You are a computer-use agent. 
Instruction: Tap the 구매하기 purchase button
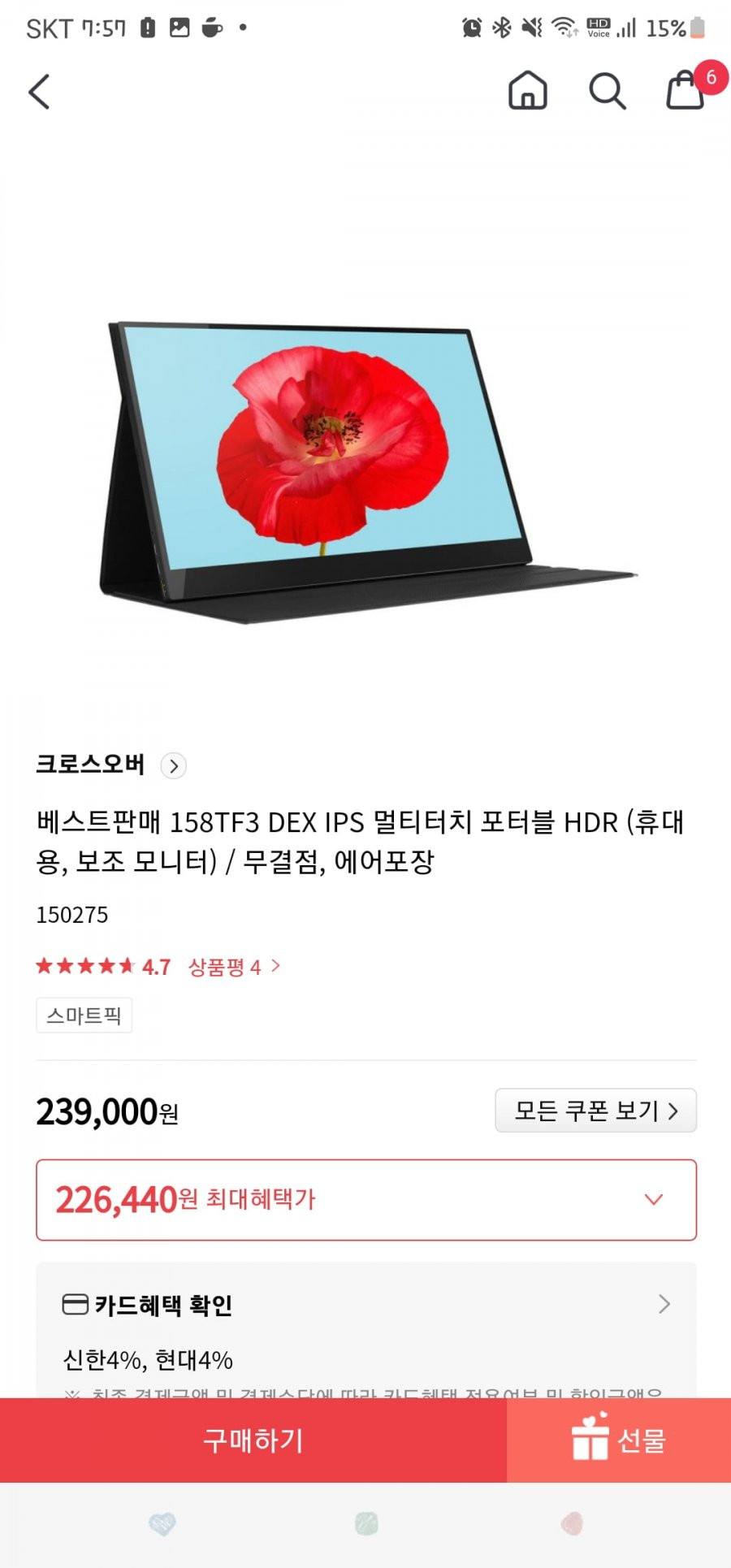point(253,1440)
